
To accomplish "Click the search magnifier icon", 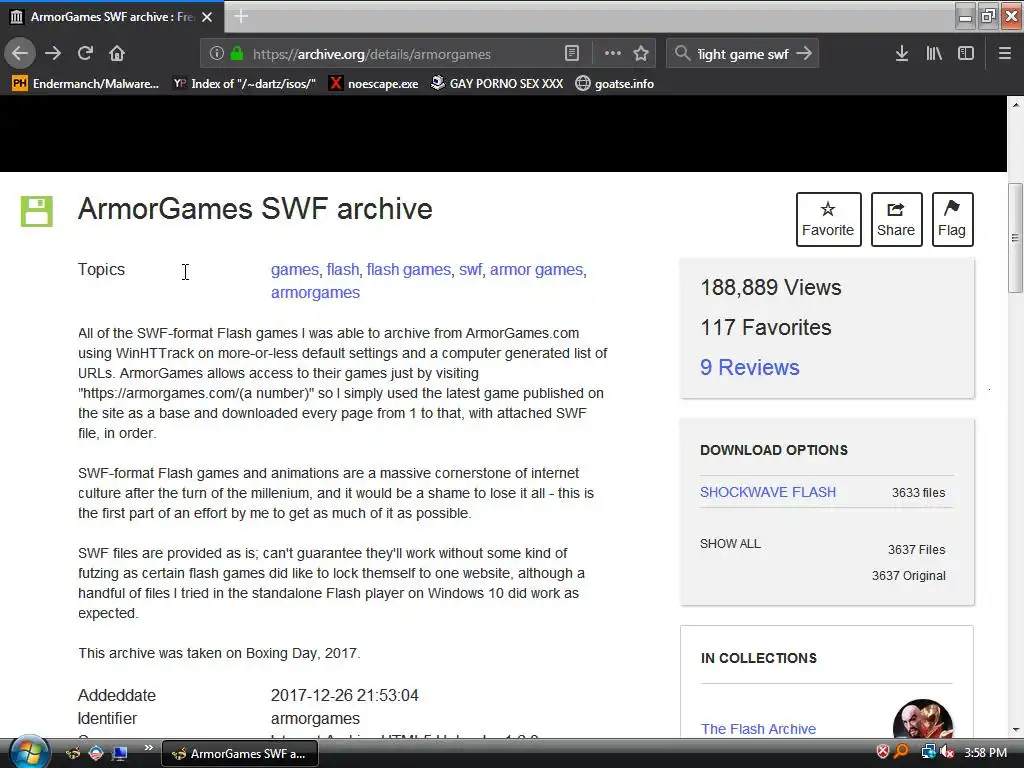I will [682, 54].
